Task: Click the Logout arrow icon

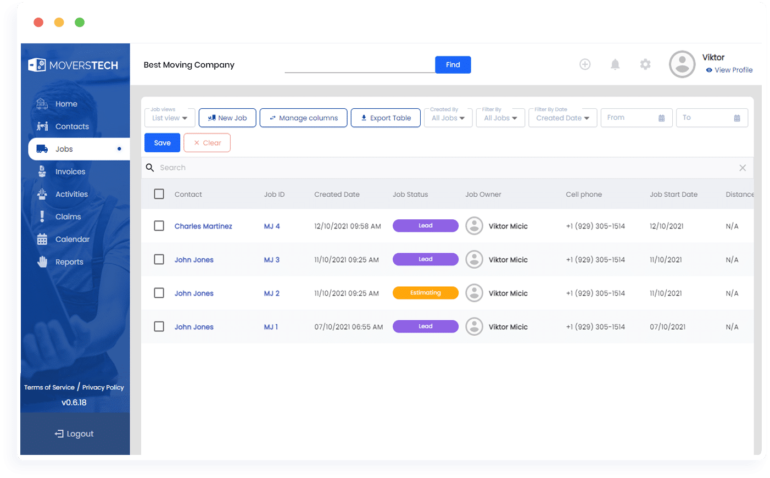Action: coord(59,434)
